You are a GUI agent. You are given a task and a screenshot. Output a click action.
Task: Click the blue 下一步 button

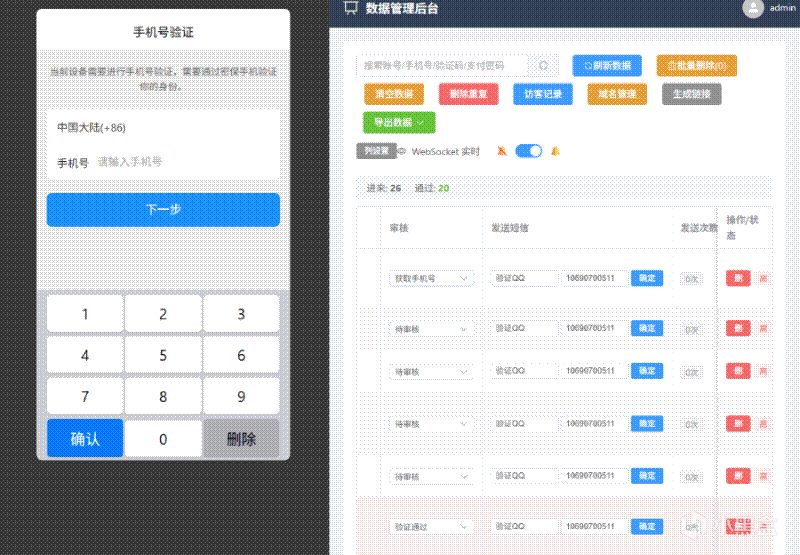[x=163, y=210]
